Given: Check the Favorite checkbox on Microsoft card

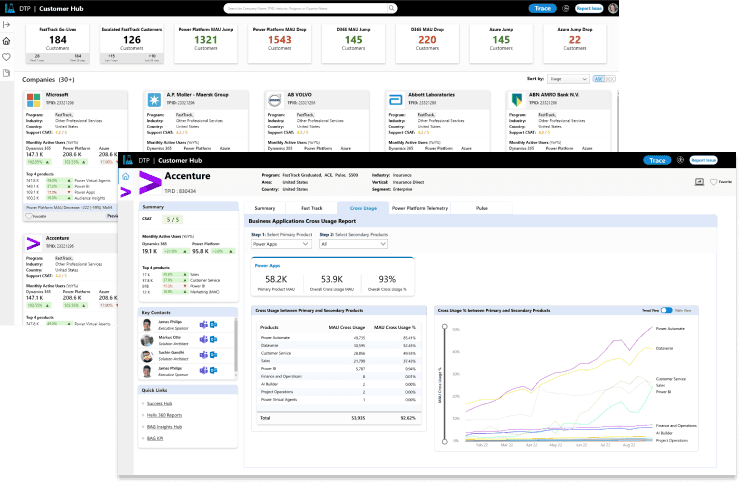Looking at the screenshot, I should point(29,215).
